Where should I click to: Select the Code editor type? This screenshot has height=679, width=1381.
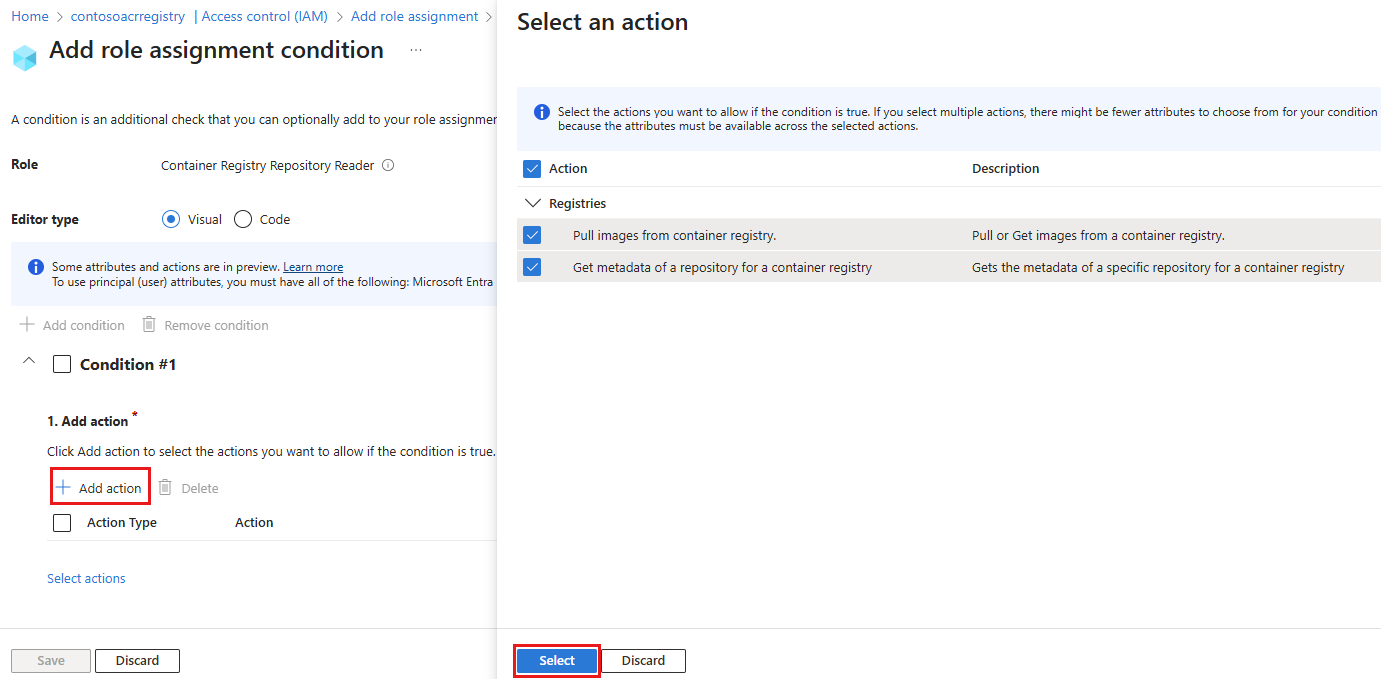click(243, 220)
